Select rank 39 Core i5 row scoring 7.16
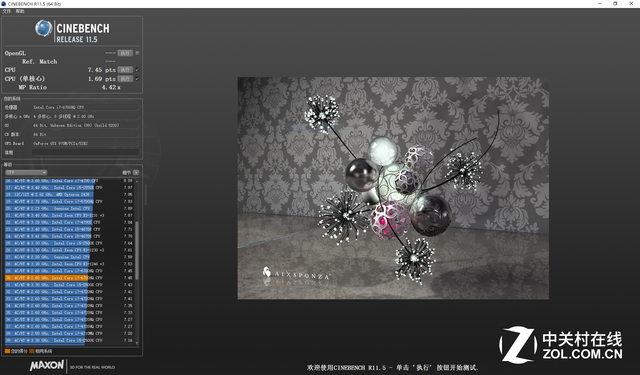 [69, 340]
